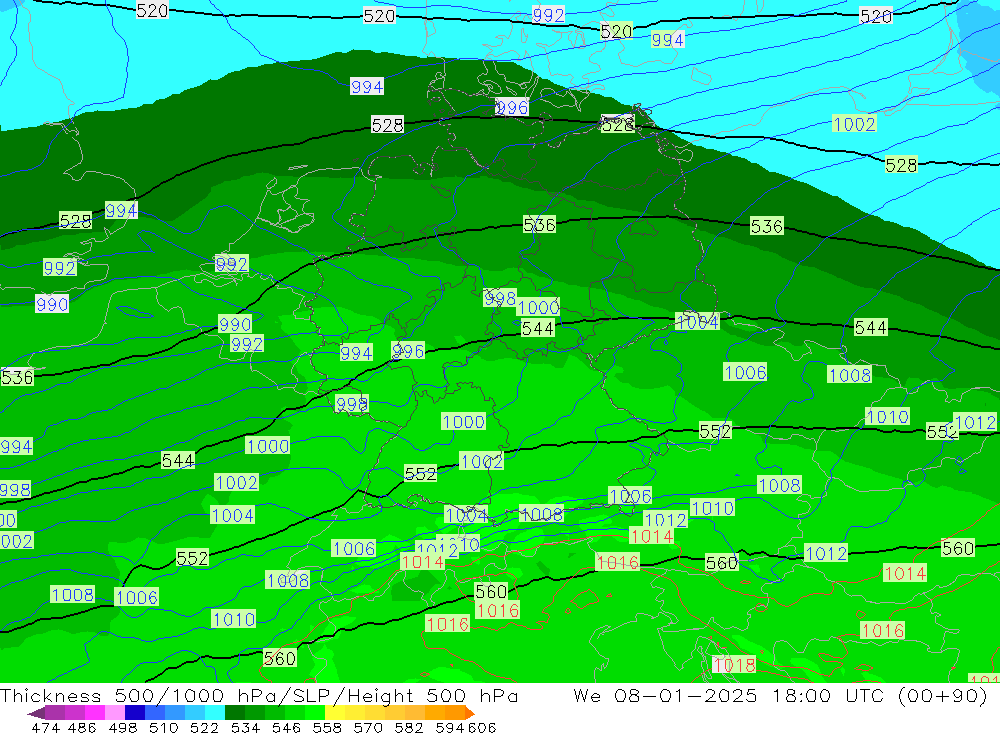Click the magenta swatch in the legend
Viewport: 1000px width, 733px height.
(95, 713)
